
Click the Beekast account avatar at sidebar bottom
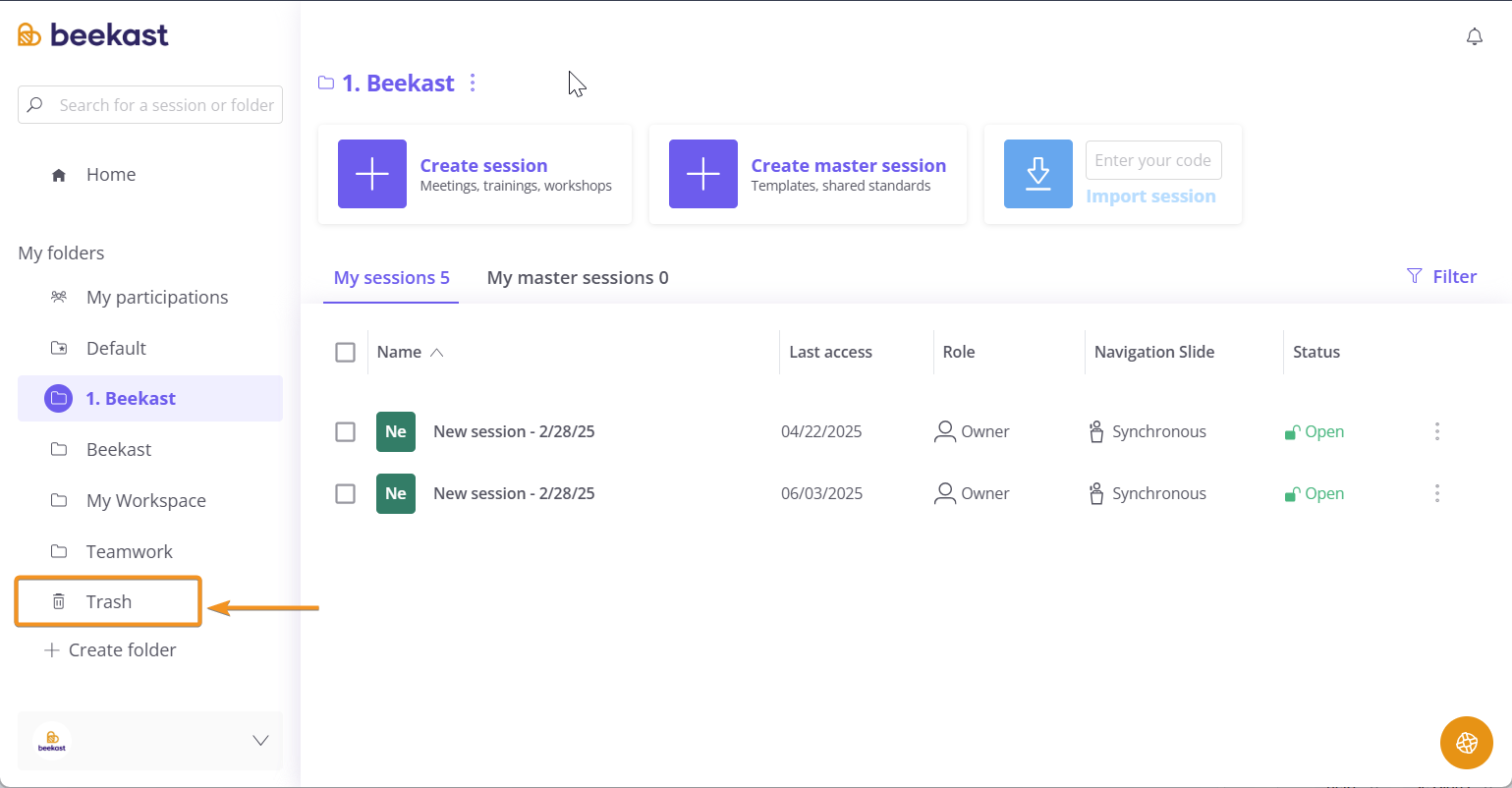(x=52, y=741)
